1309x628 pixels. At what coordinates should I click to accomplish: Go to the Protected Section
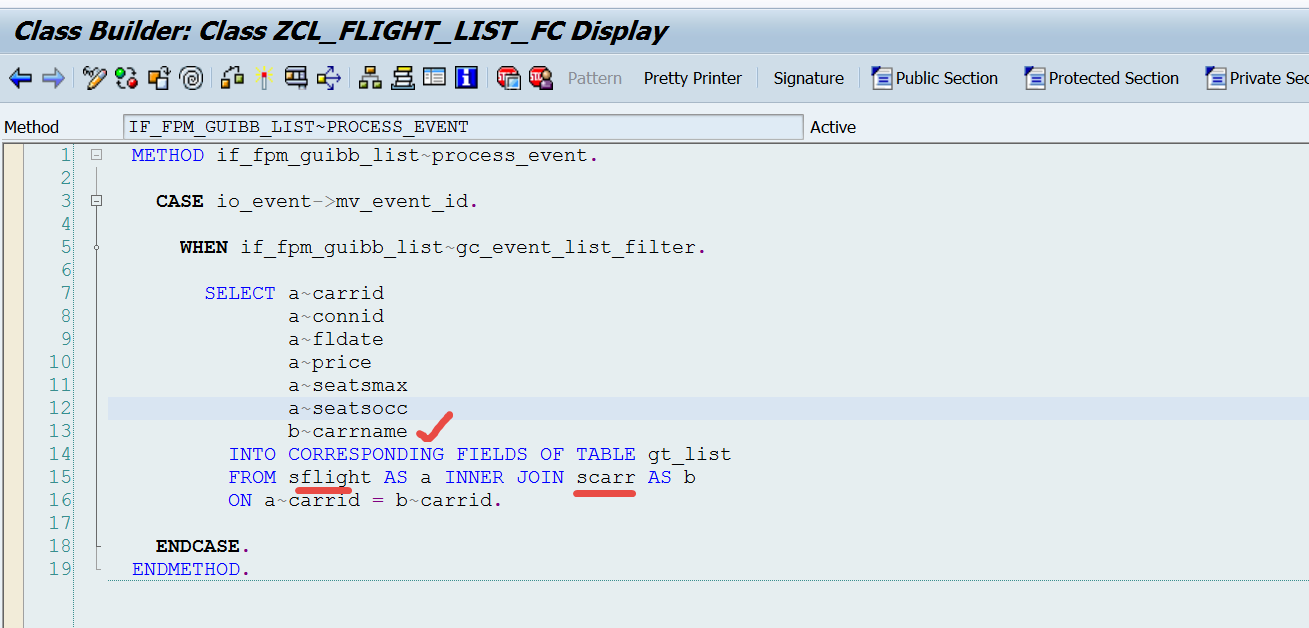(x=1102, y=78)
